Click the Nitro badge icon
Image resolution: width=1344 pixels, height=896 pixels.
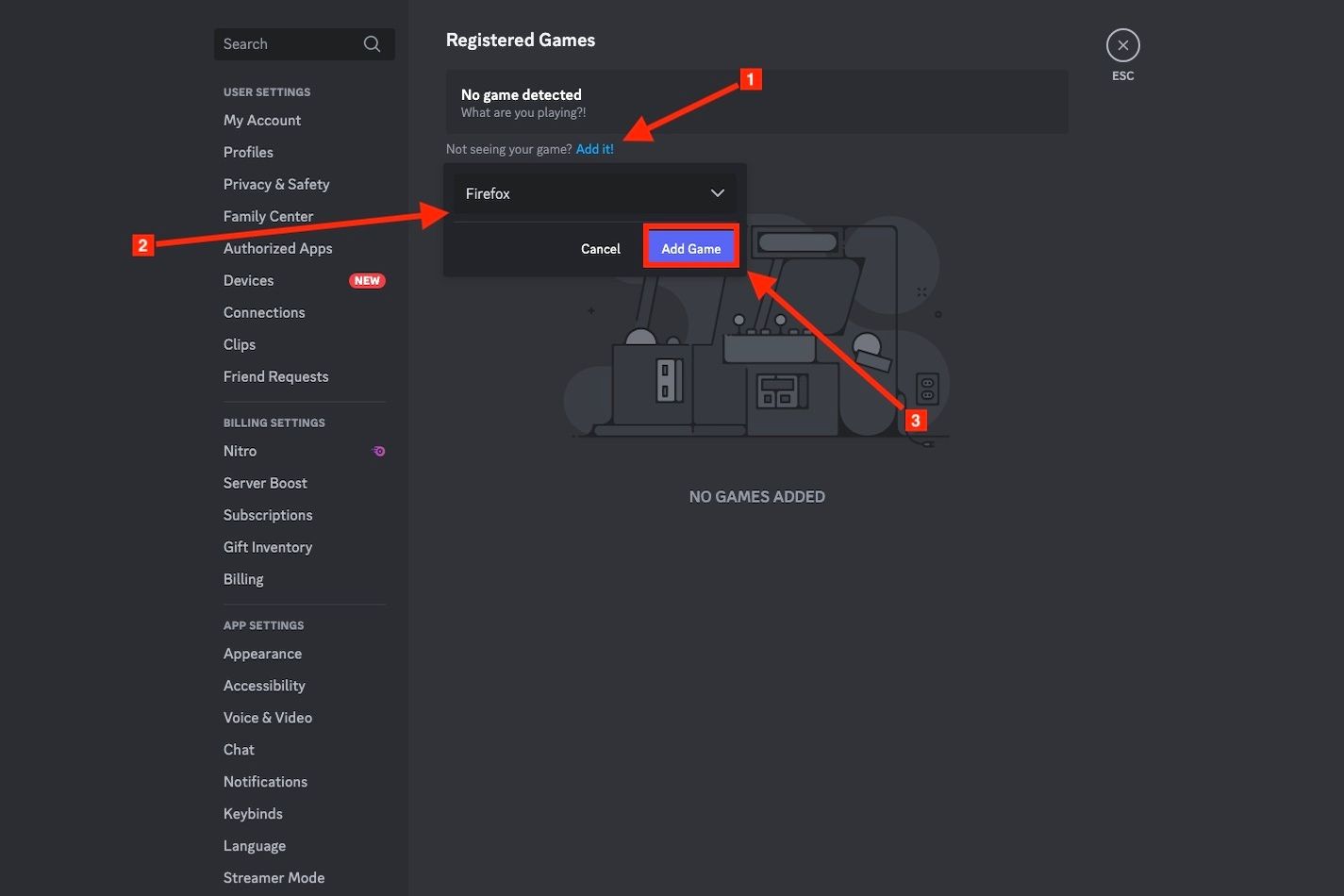[x=378, y=451]
